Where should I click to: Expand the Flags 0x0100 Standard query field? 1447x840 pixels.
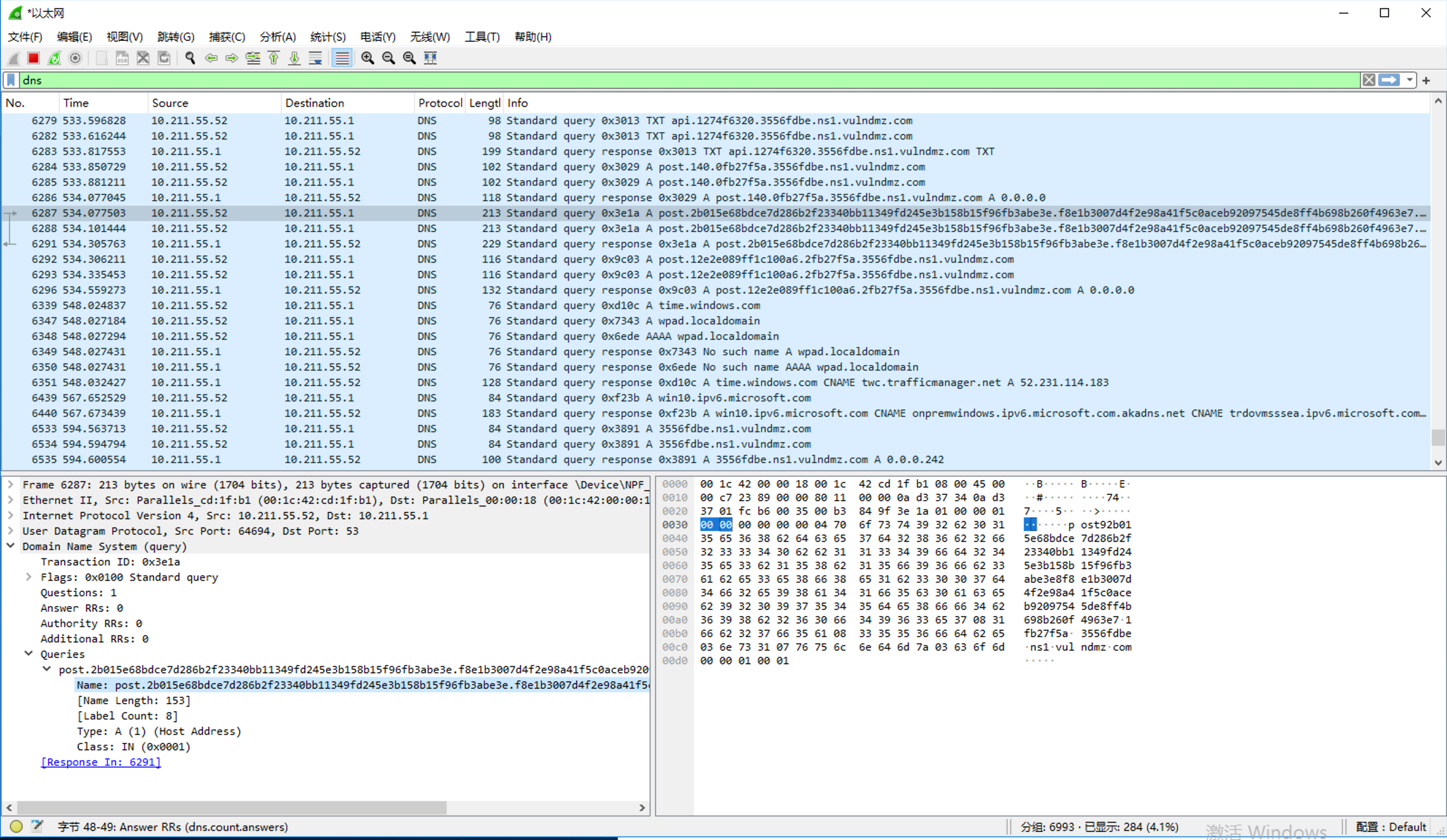pos(28,577)
